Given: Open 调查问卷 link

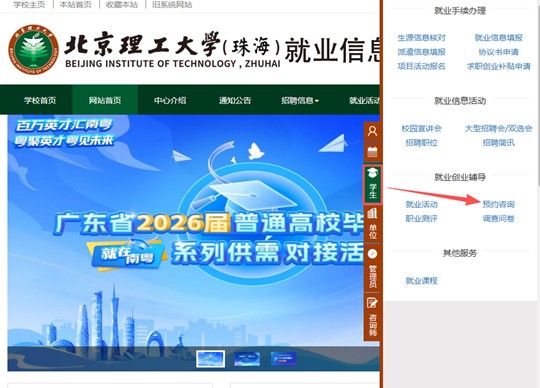Looking at the screenshot, I should [498, 218].
